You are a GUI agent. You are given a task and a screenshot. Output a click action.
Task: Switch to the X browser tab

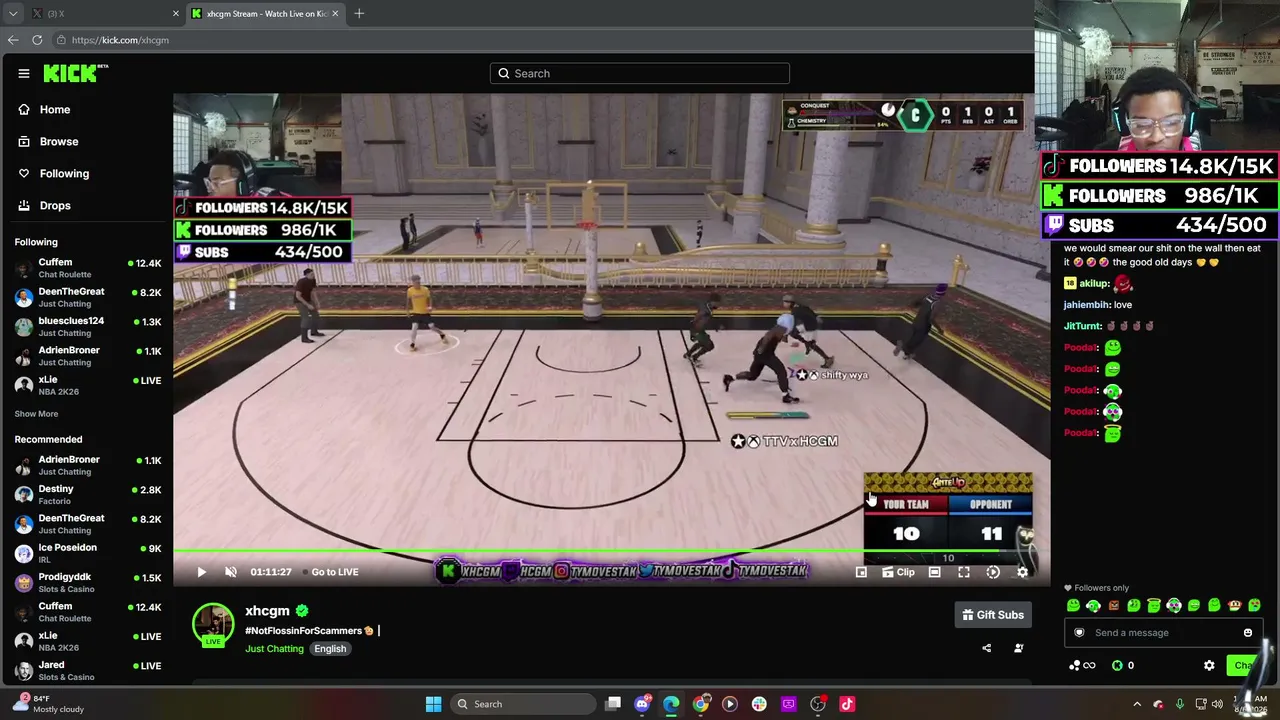pos(102,14)
